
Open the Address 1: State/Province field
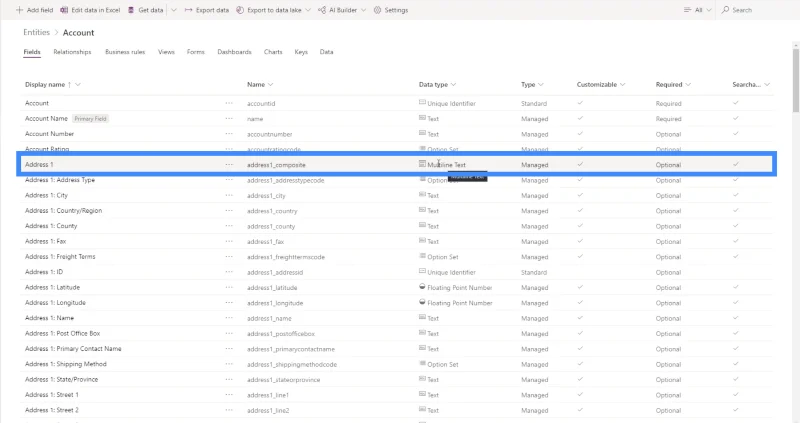pyautogui.click(x=62, y=379)
